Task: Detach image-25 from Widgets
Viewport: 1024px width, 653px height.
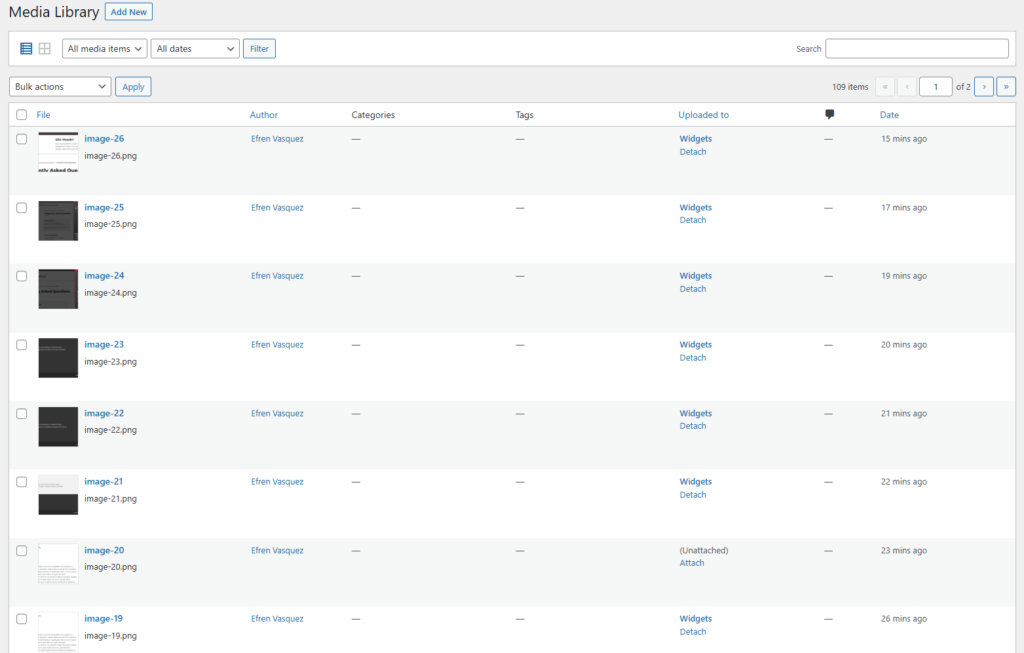Action: (693, 219)
